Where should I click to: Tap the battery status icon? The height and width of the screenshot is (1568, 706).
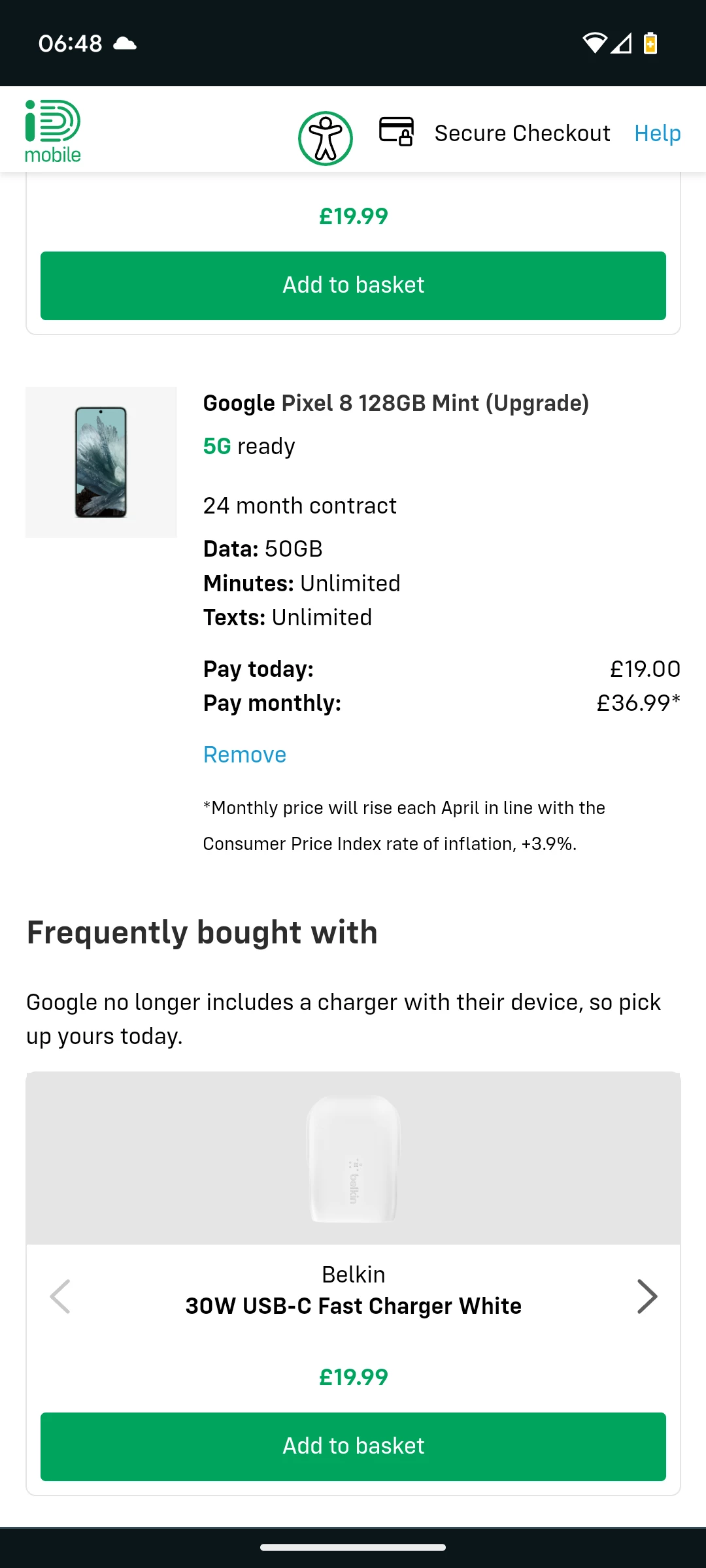(x=650, y=43)
